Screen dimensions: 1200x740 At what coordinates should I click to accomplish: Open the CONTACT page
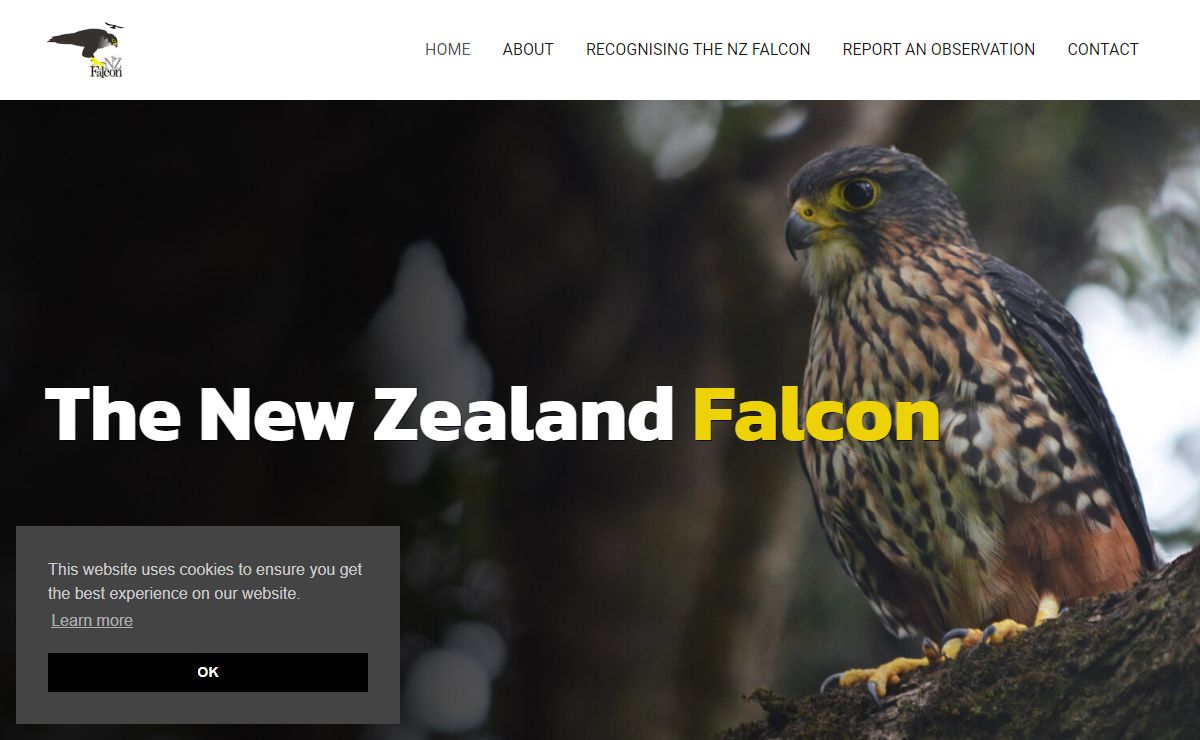[1103, 49]
